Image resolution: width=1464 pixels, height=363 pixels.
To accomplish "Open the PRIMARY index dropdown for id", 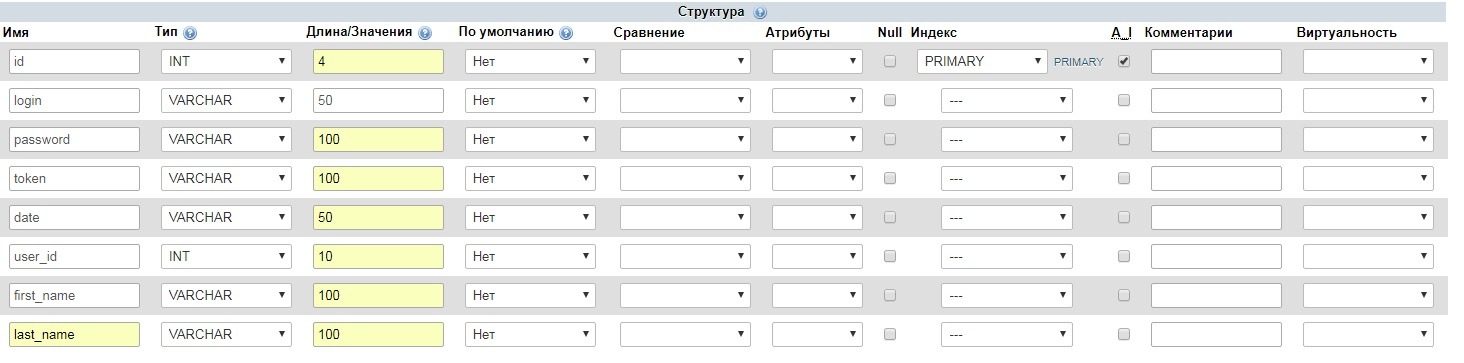I will click(x=982, y=61).
